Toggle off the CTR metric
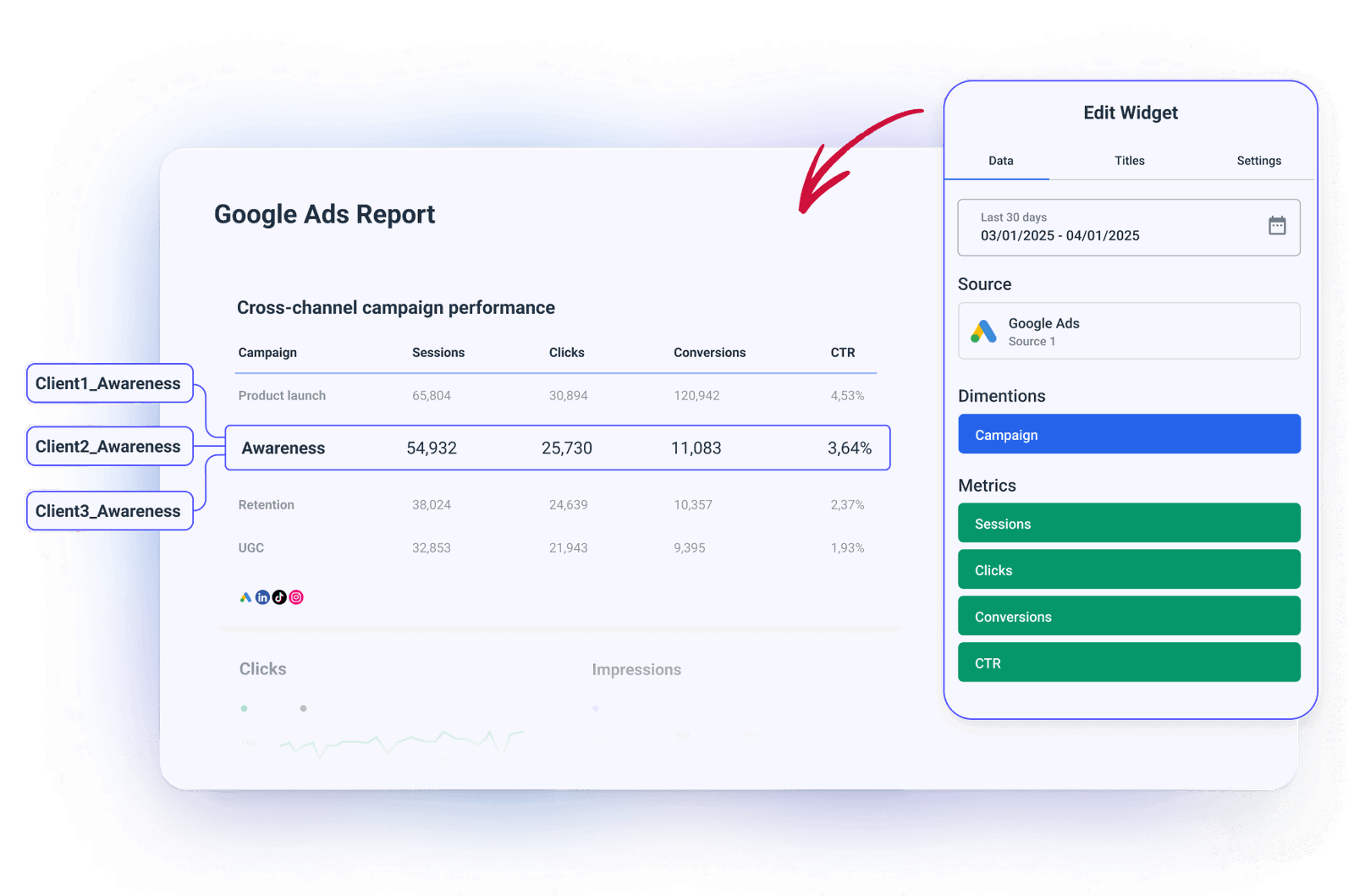This screenshot has width=1354, height=896. tap(1129, 662)
